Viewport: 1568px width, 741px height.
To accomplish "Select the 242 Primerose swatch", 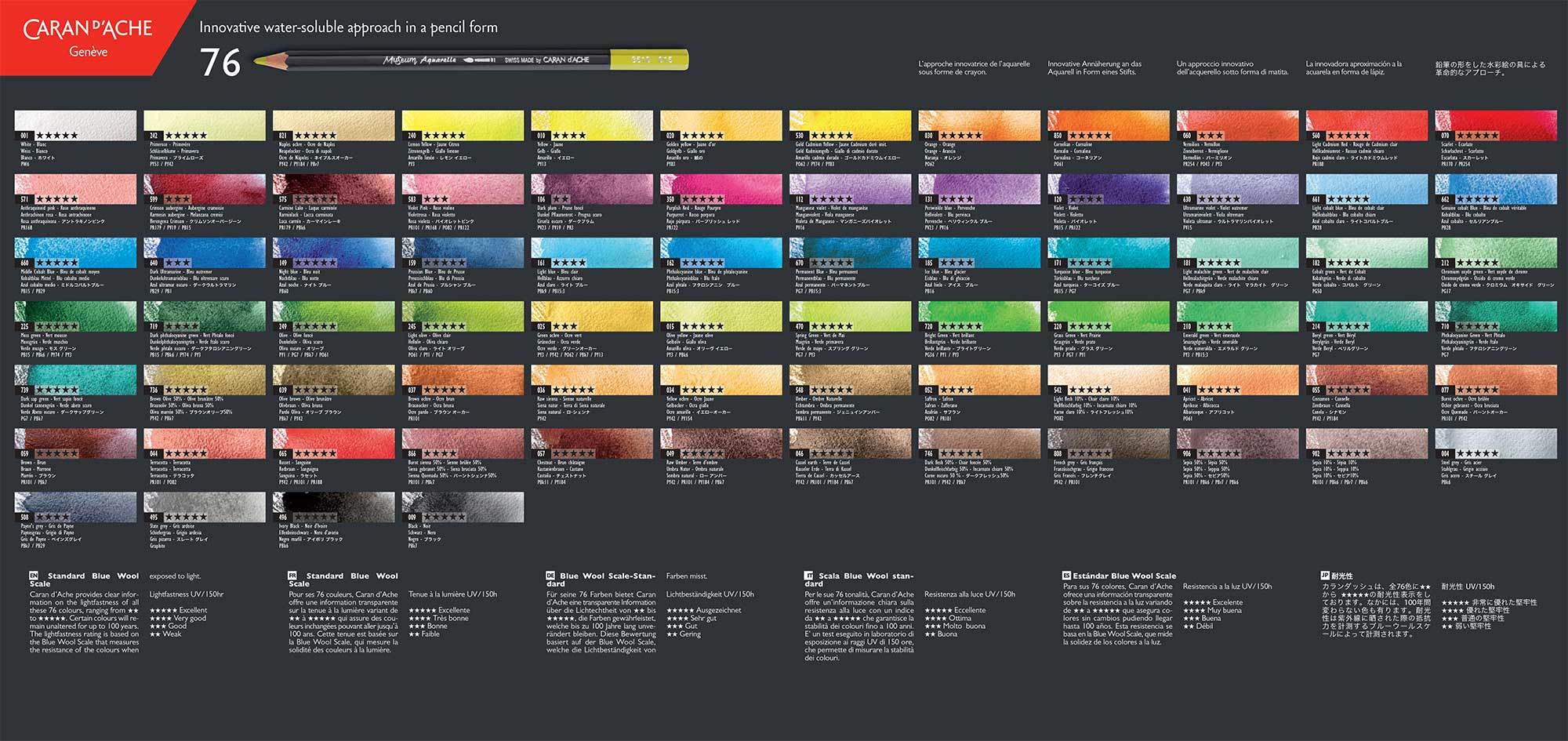I will pyautogui.click(x=205, y=125).
